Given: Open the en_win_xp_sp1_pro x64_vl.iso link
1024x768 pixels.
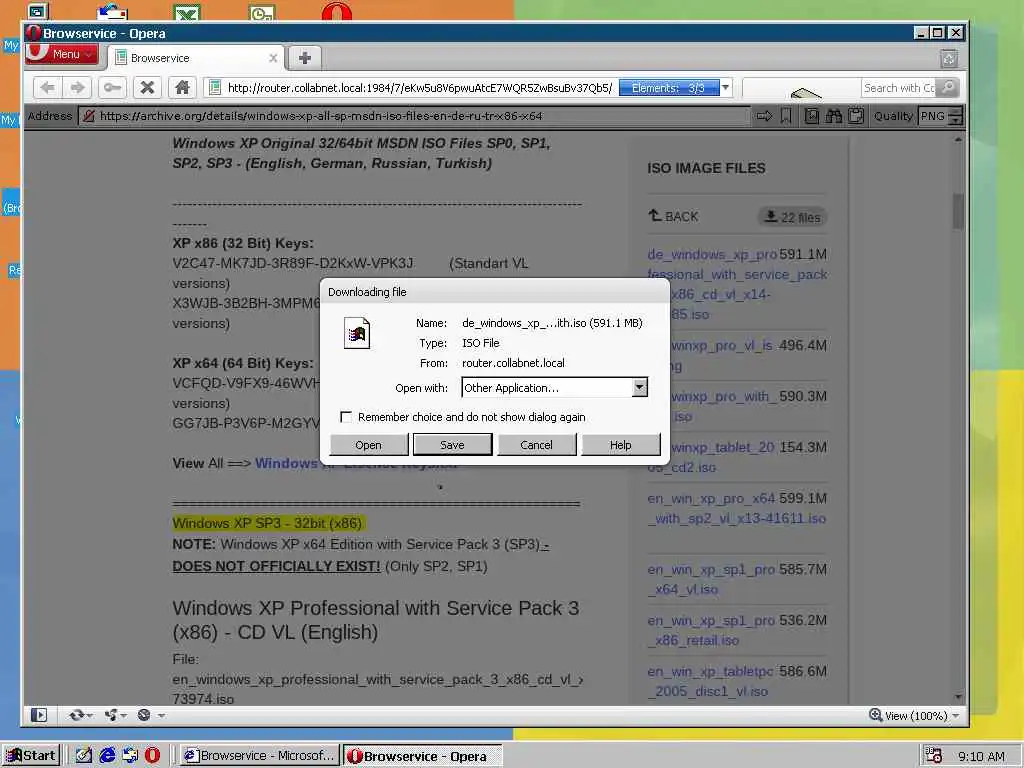Looking at the screenshot, I should [711, 579].
